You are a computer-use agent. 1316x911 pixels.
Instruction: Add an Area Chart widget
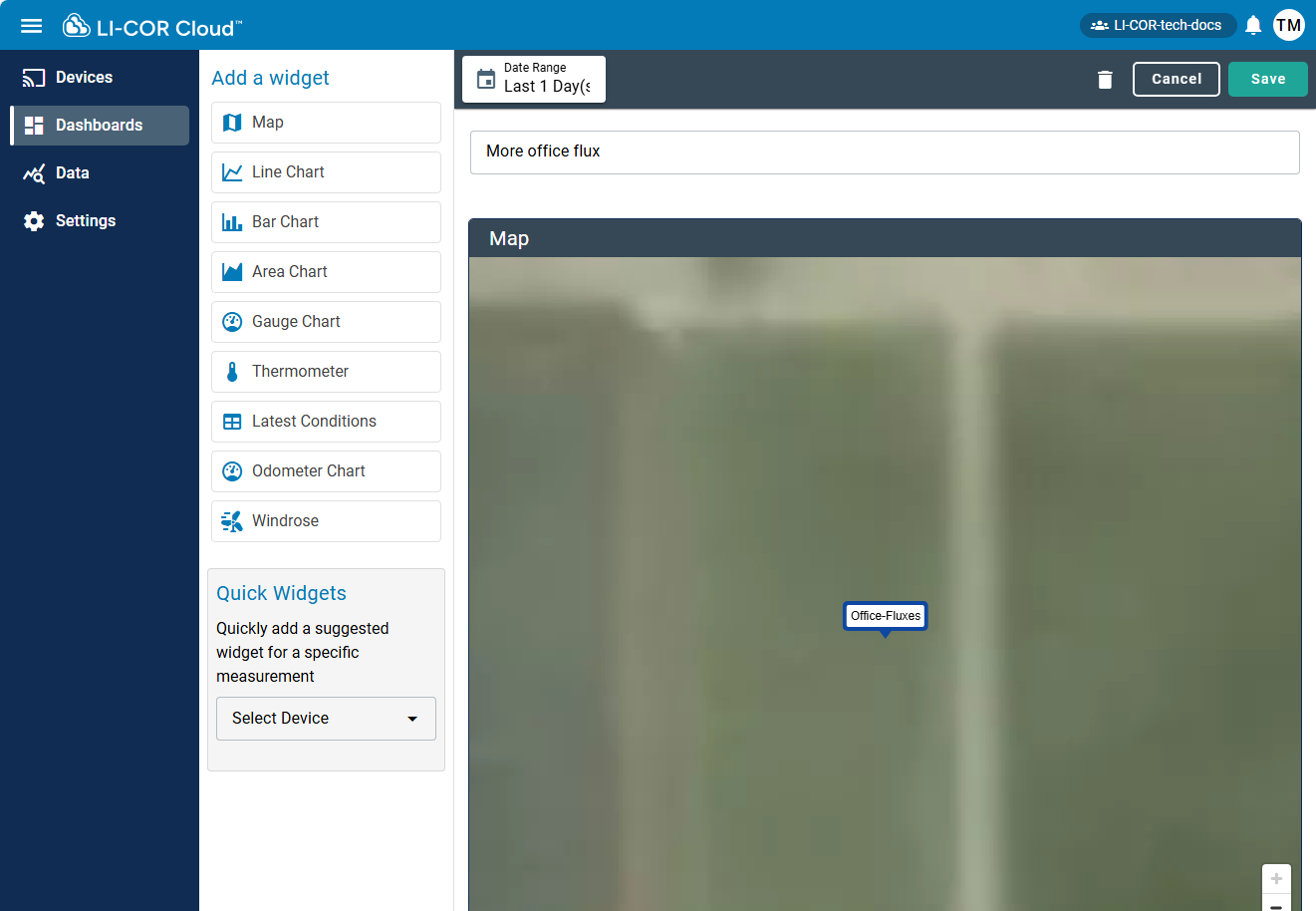[x=326, y=272]
